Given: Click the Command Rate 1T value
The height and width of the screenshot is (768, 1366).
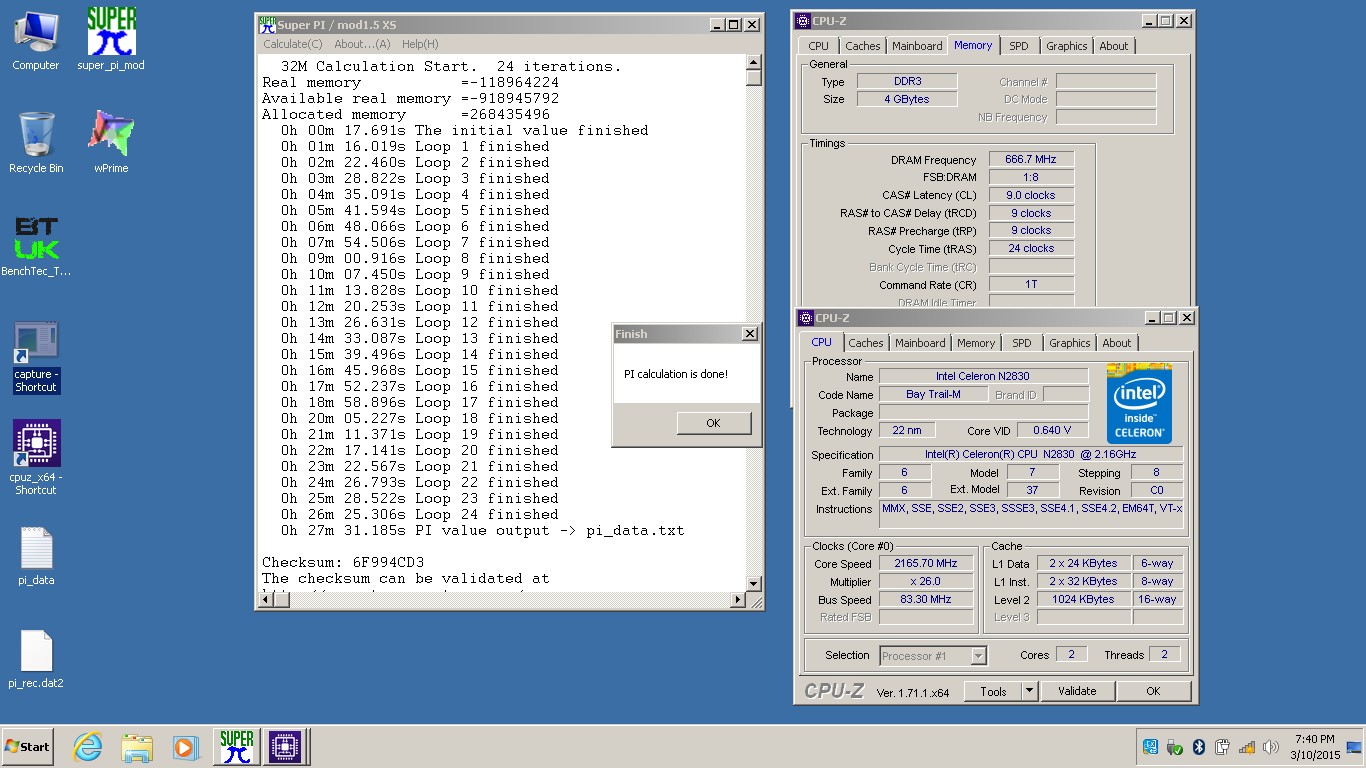Looking at the screenshot, I should point(1031,285).
